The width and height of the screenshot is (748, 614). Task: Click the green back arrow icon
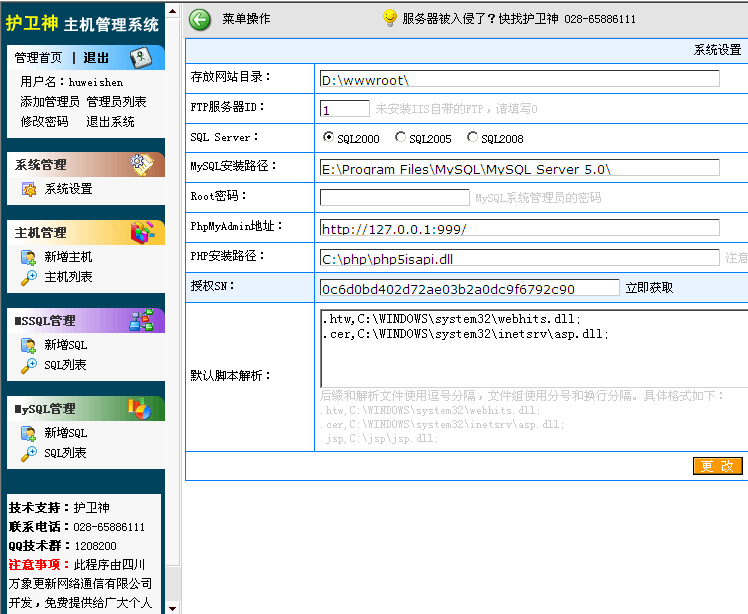(200, 18)
